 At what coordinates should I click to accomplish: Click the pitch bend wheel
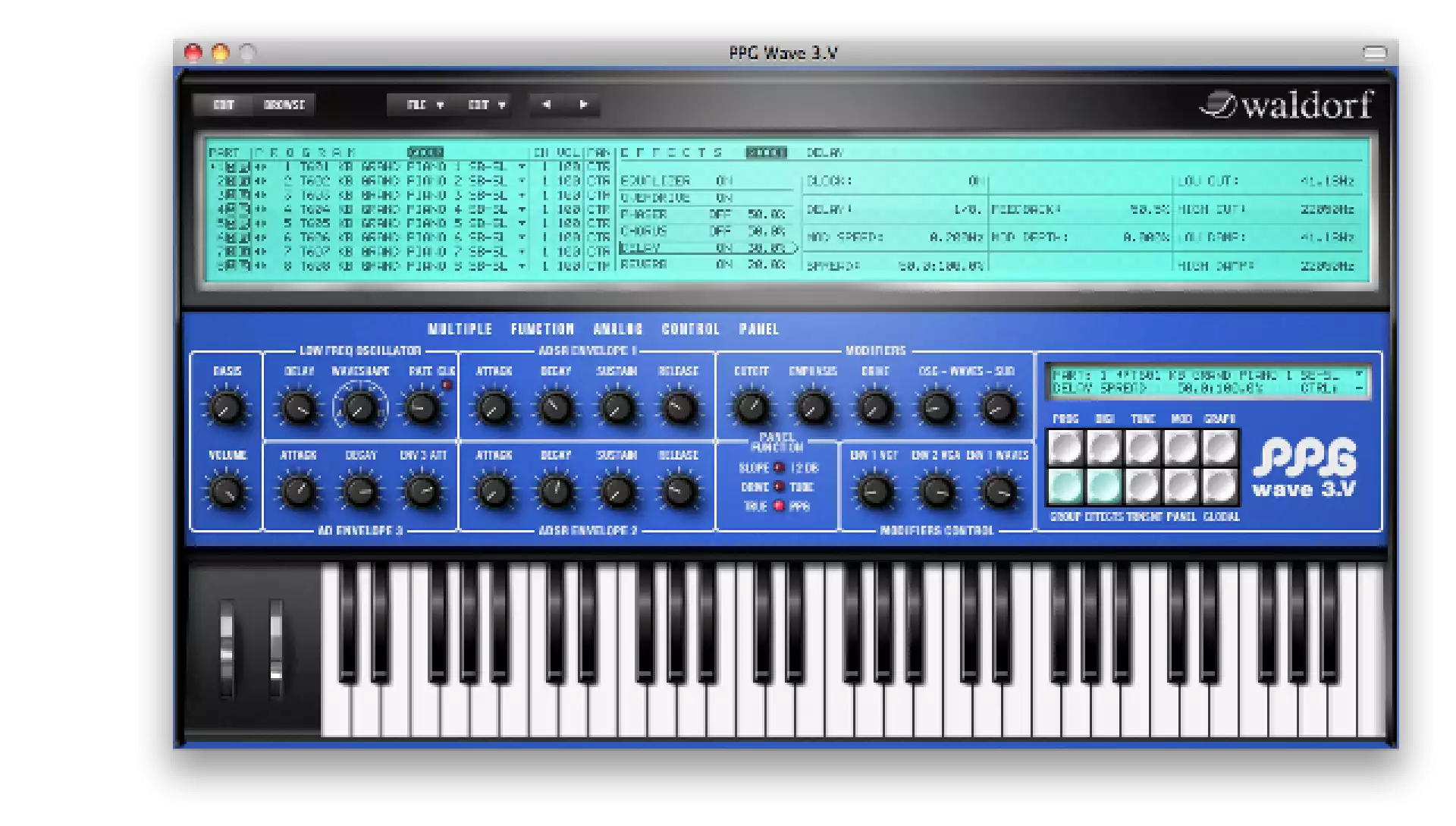tap(227, 649)
